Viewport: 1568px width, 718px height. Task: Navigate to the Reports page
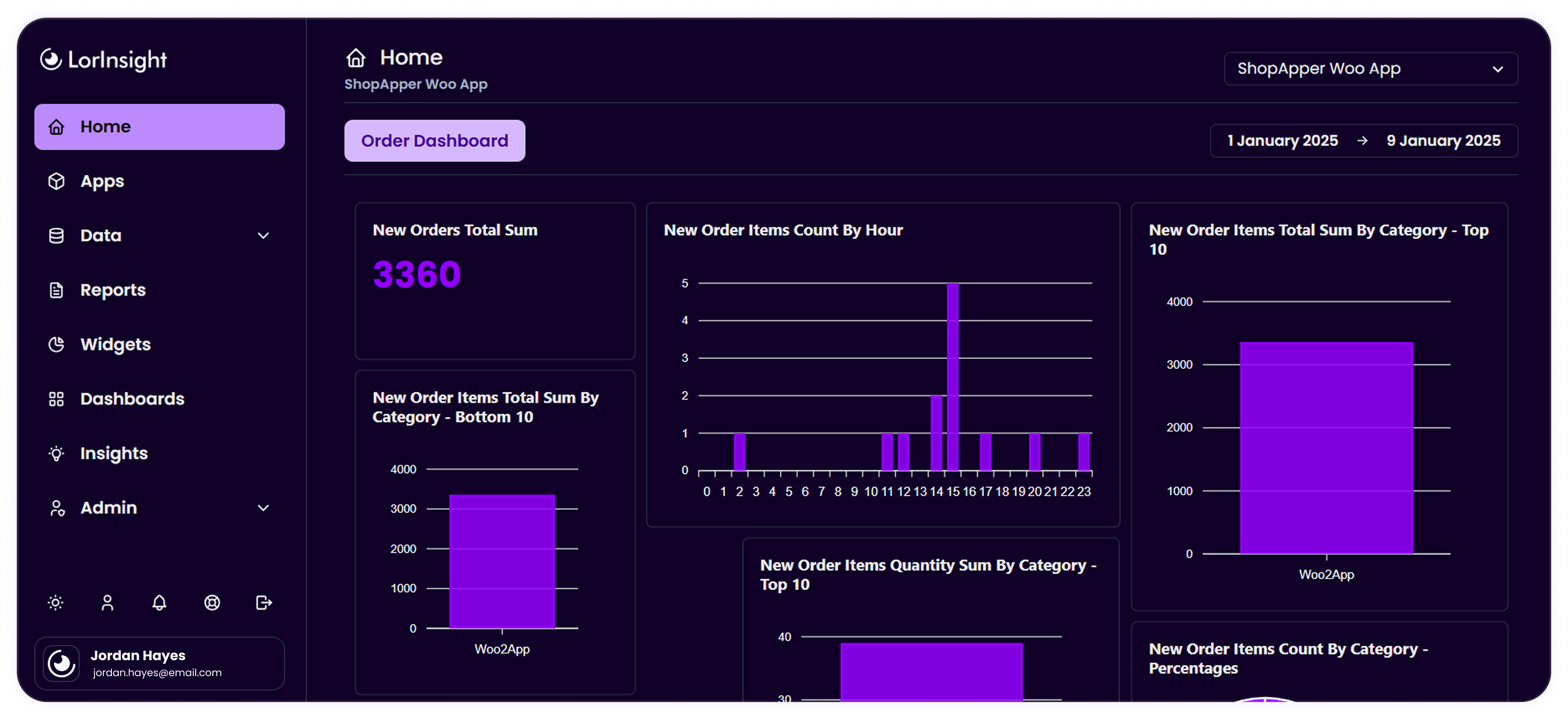(113, 290)
